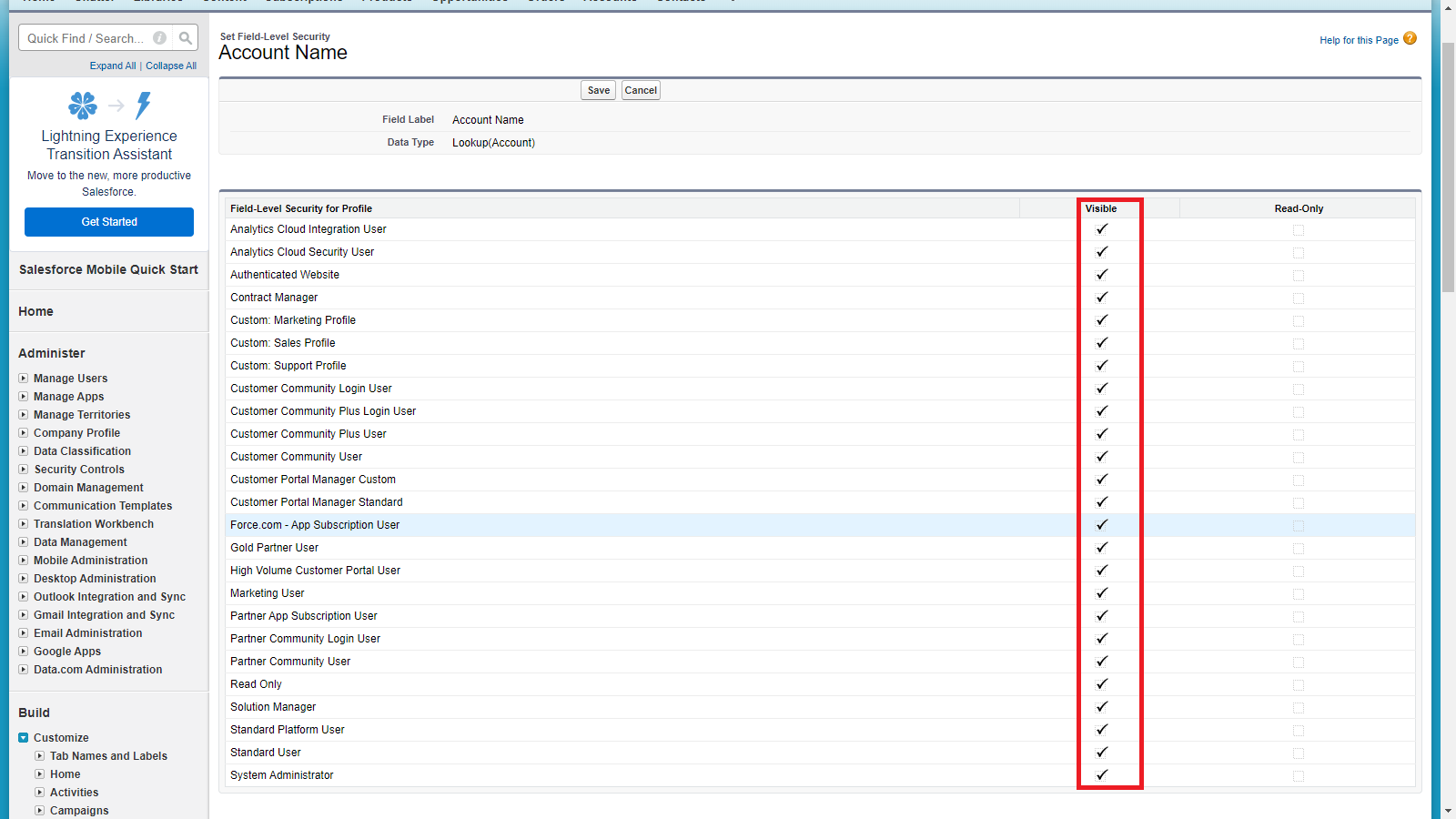Click the magnifier icon in Quick Find
Screen dimensions: 1456x819
point(186,38)
